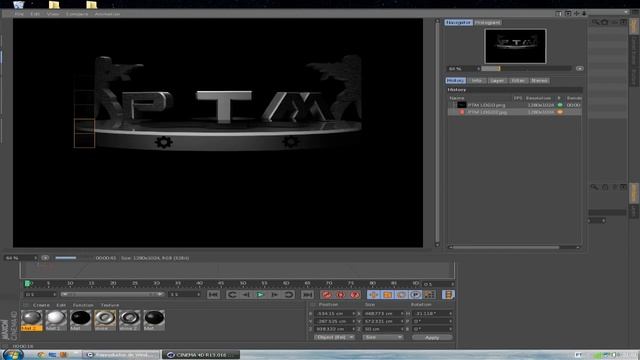Viewport: 640px width, 360px height.
Task: Open material manager Function menu
Action: coord(83,305)
